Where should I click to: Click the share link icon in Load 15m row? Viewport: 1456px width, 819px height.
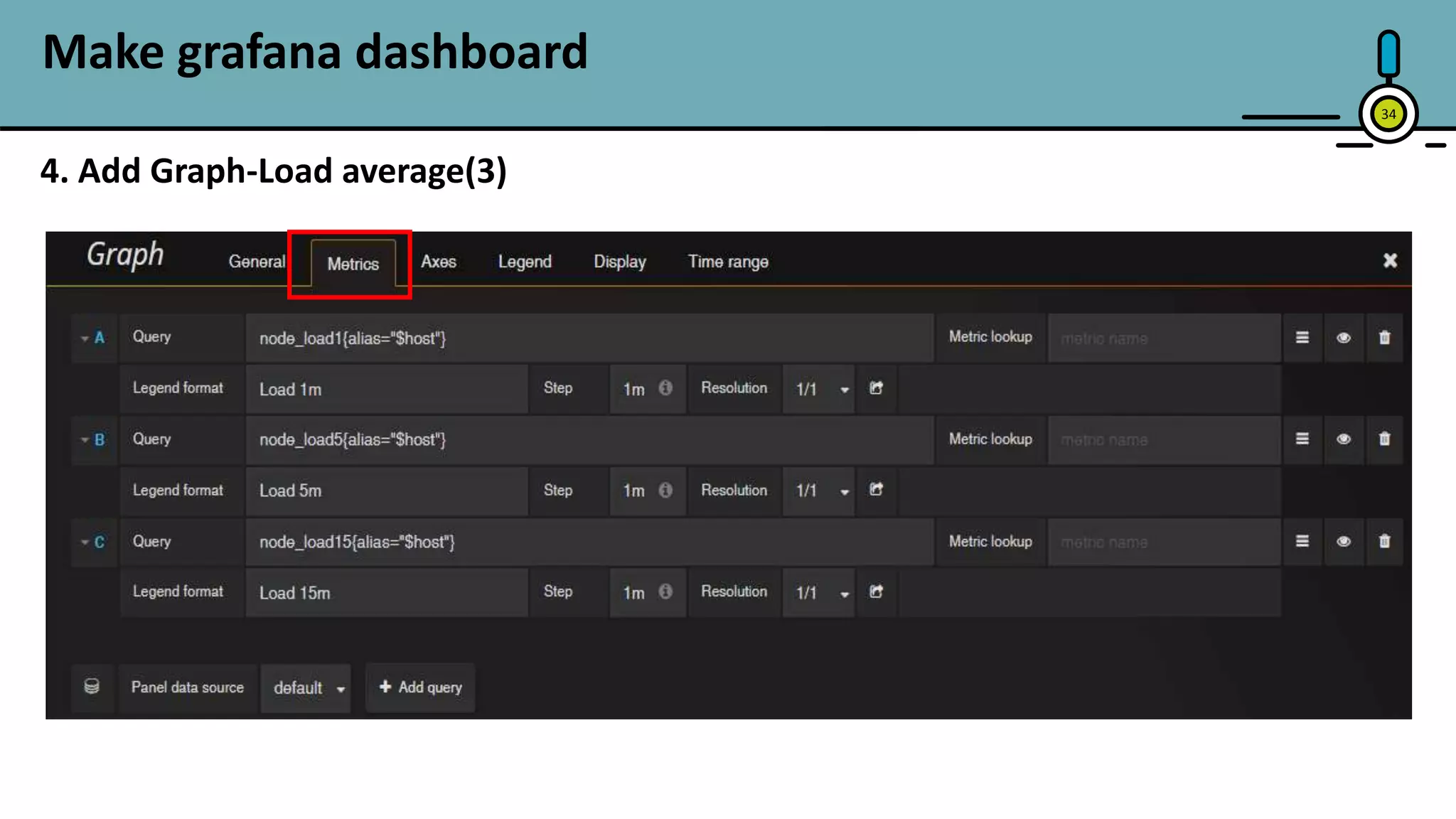pos(876,591)
